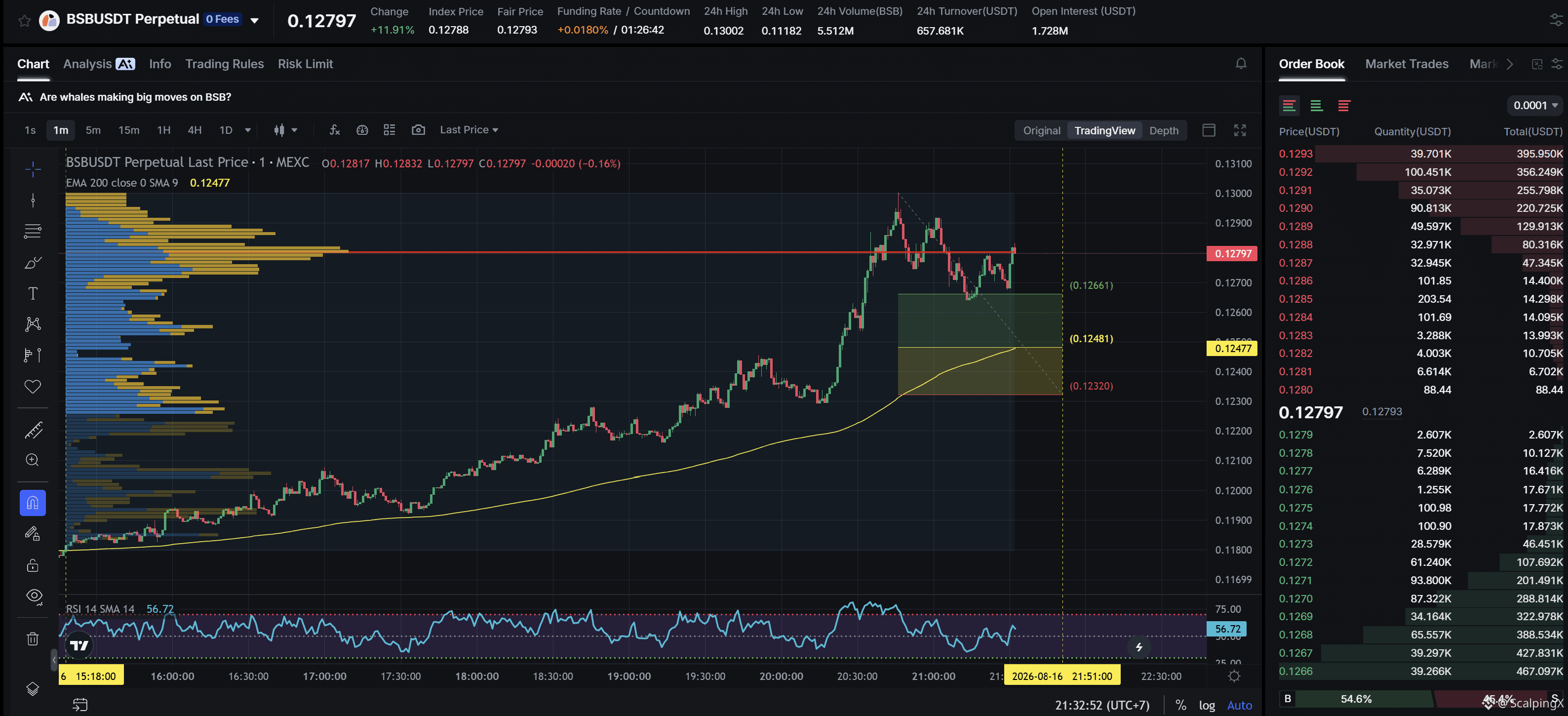Select the crosshair cursor tool
This screenshot has width=1568, height=716.
click(x=33, y=169)
